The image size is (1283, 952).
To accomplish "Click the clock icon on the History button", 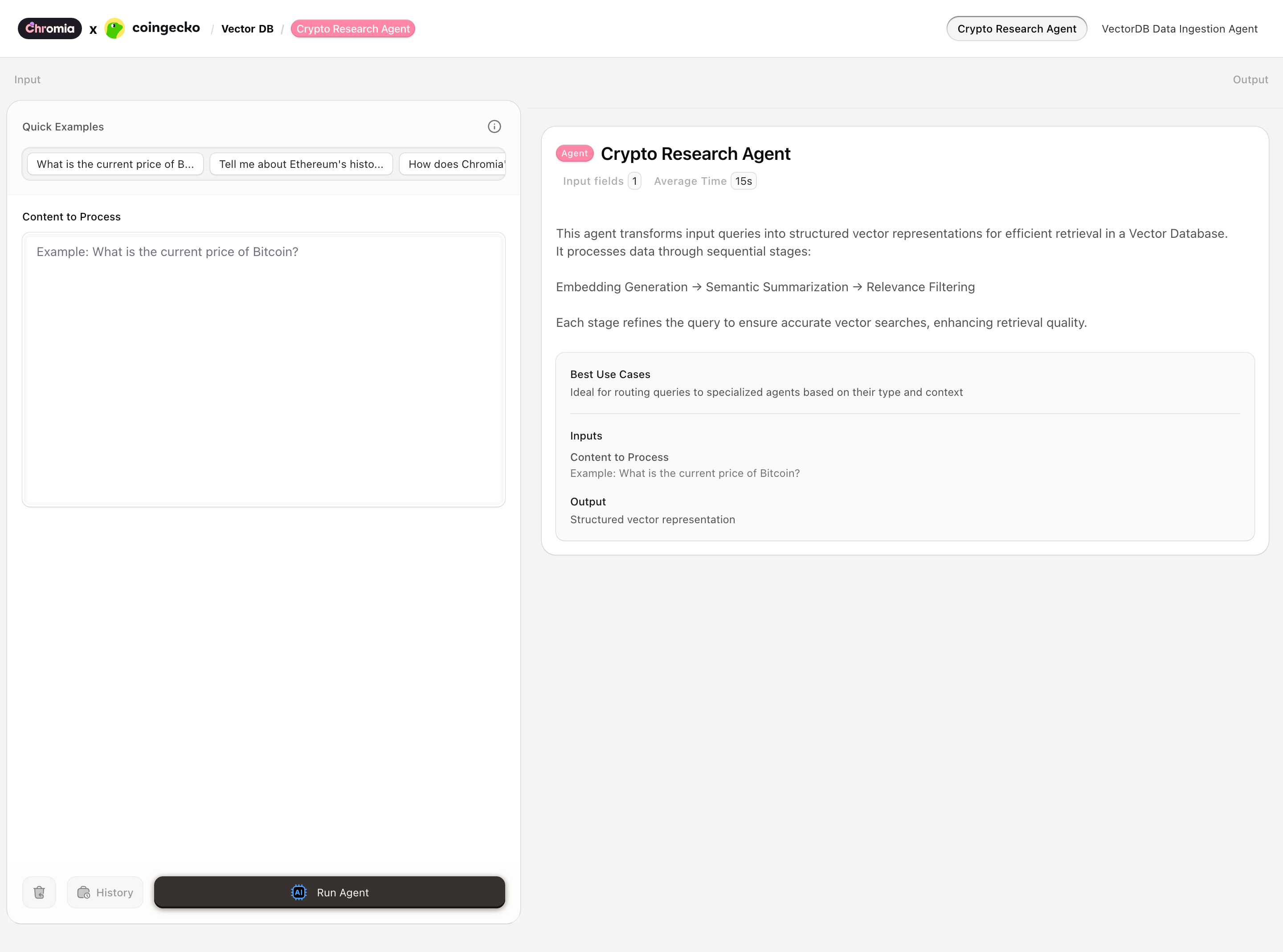I will pyautogui.click(x=84, y=892).
